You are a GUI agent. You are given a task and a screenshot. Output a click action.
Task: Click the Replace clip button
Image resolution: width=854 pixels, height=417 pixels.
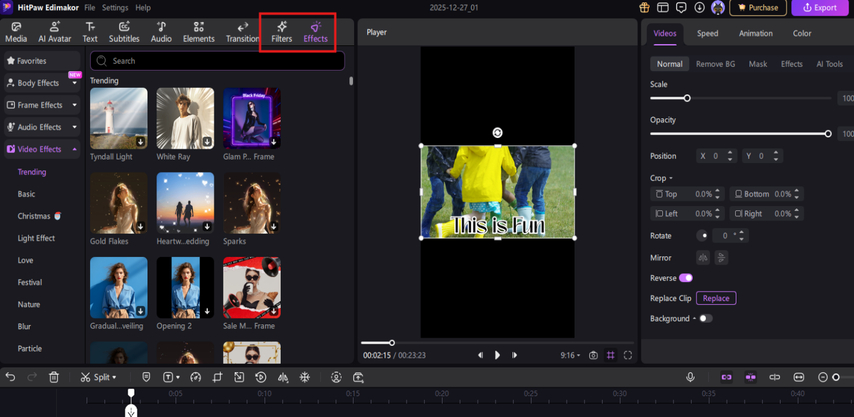coord(716,298)
